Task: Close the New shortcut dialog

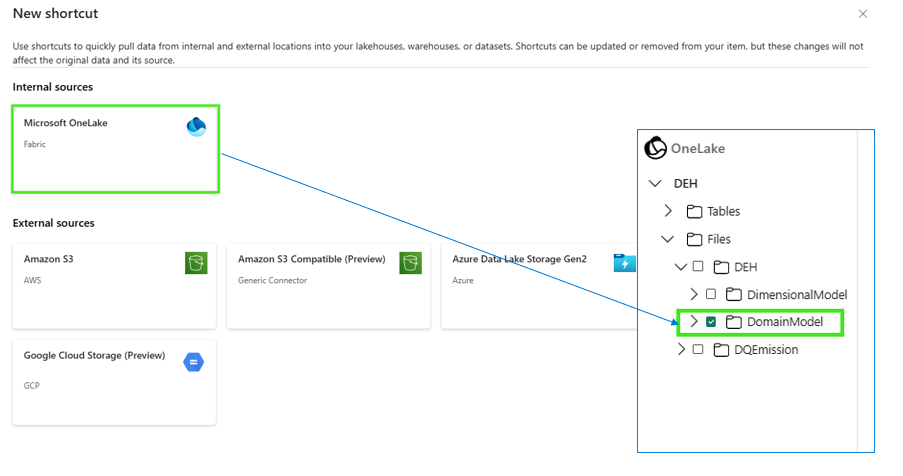Action: click(x=863, y=14)
